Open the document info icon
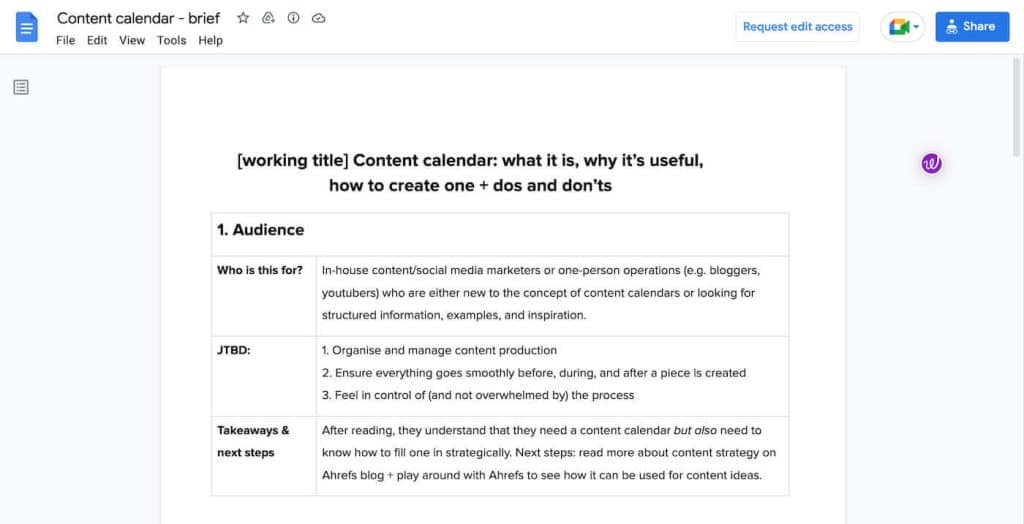 pyautogui.click(x=293, y=18)
